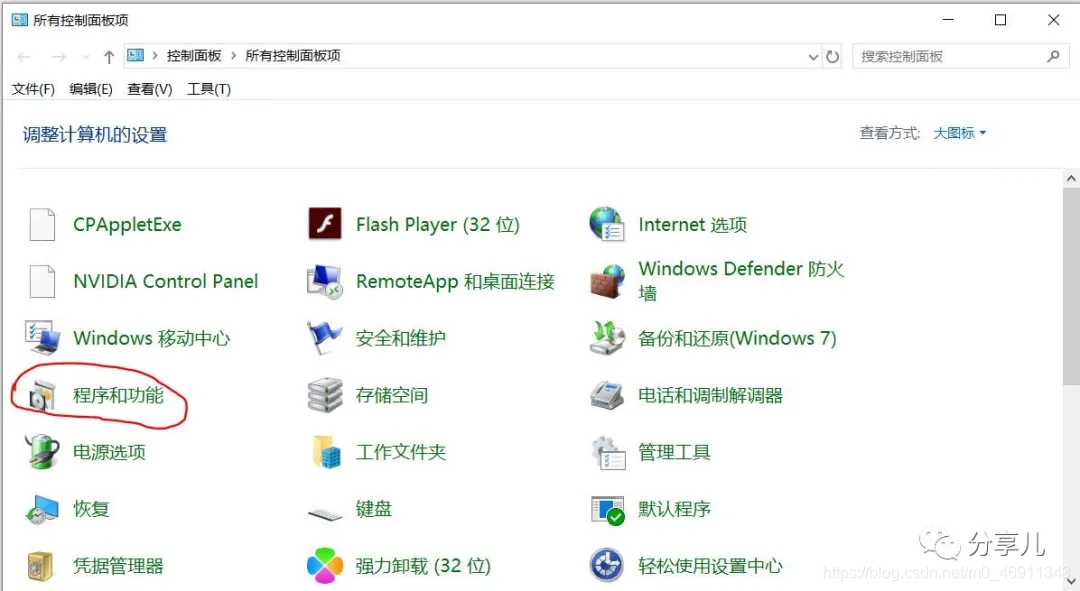The image size is (1080, 591).
Task: Click the 强力卸载 colorful clover icon
Action: [x=324, y=566]
